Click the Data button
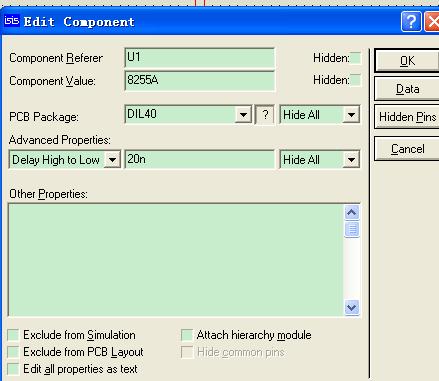The width and height of the screenshot is (439, 381). [x=407, y=89]
